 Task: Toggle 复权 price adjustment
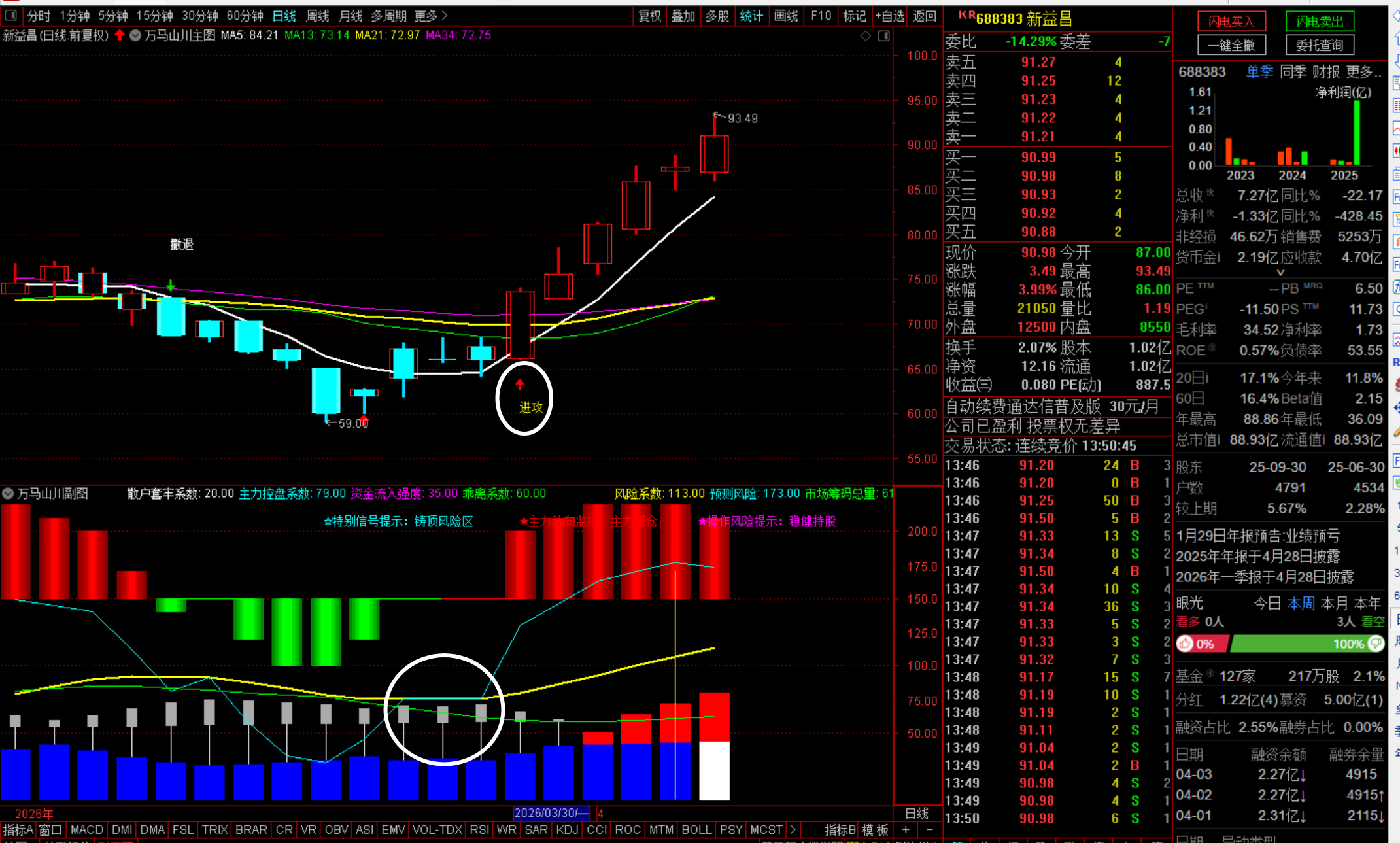(x=649, y=15)
